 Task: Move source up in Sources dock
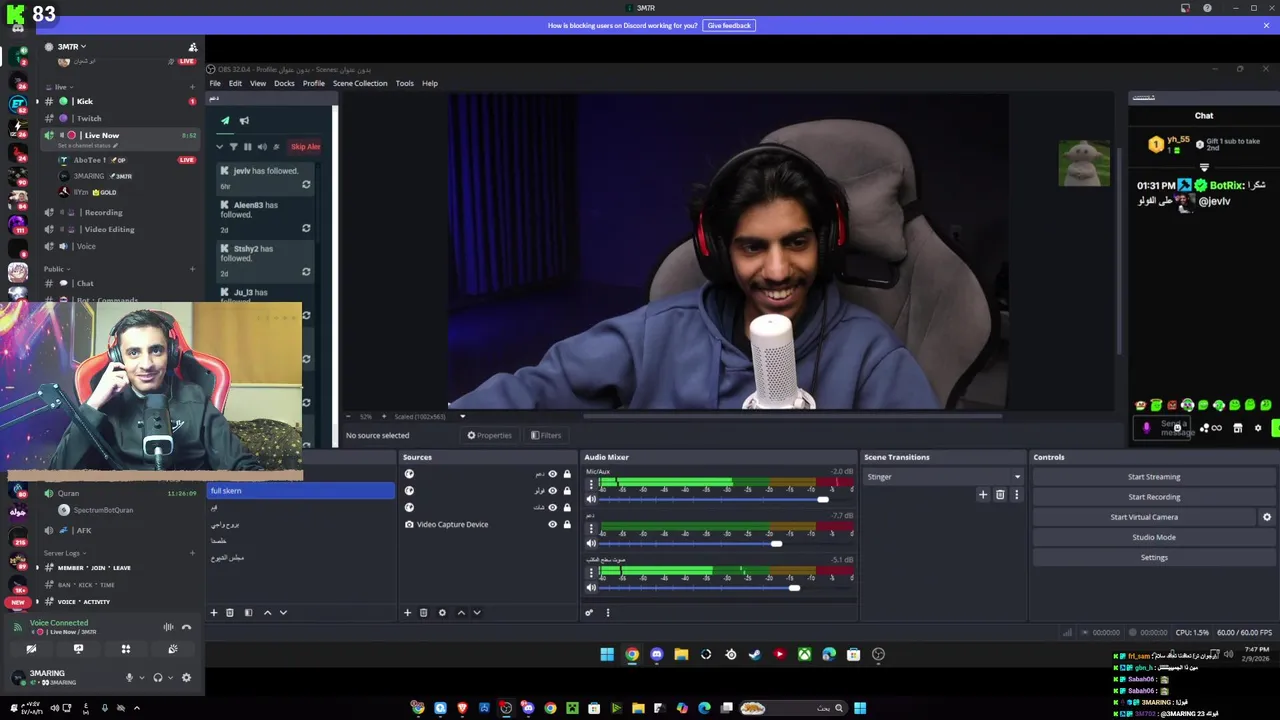(x=461, y=612)
